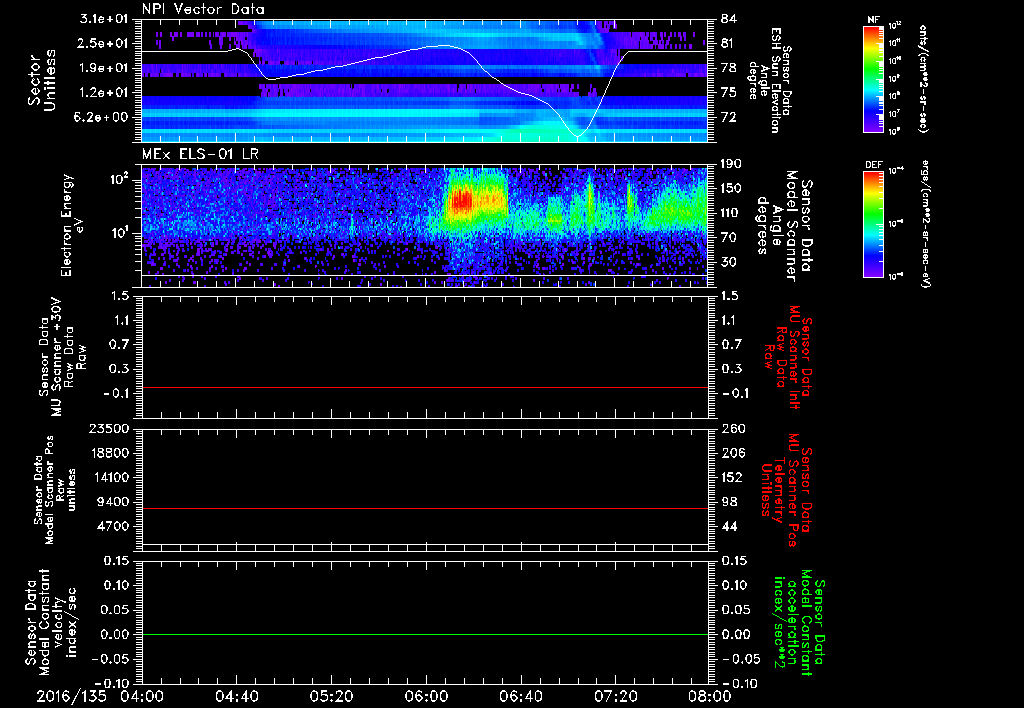The image size is (1024, 708).
Task: Click the "3.1e+01" sector tick value
Action: [x=104, y=19]
